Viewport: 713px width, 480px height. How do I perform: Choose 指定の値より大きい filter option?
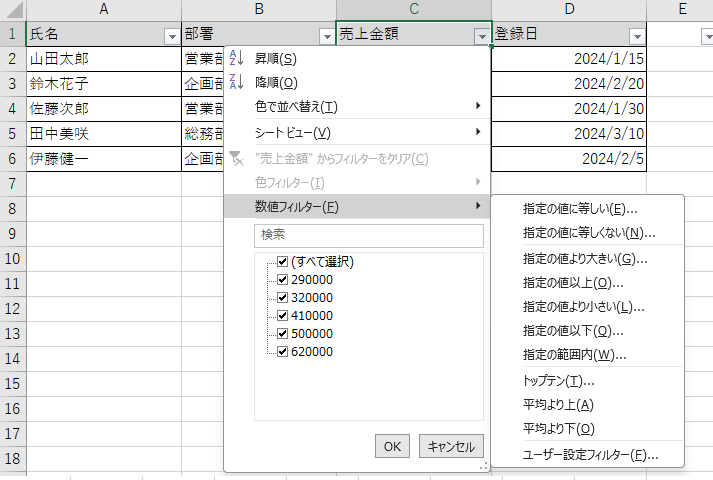coord(585,259)
